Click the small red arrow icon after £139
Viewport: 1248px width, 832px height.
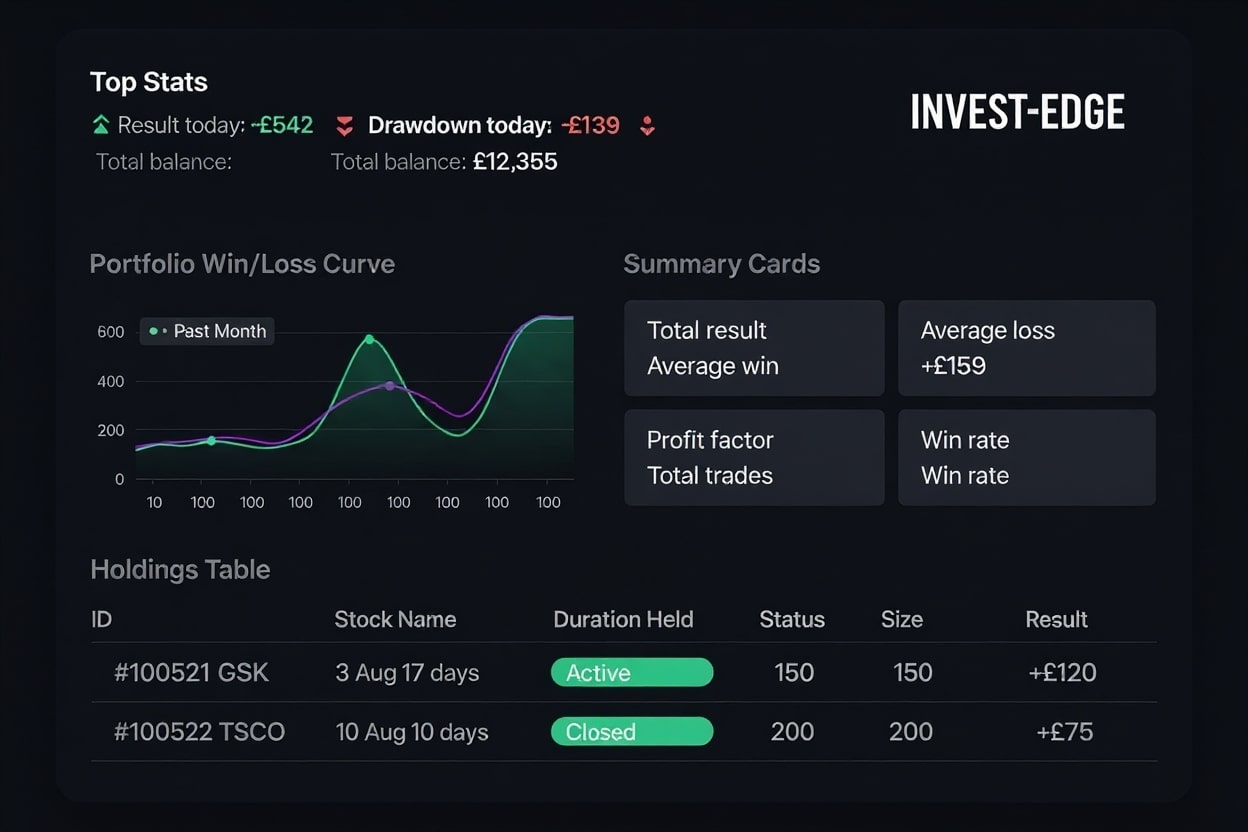point(648,127)
